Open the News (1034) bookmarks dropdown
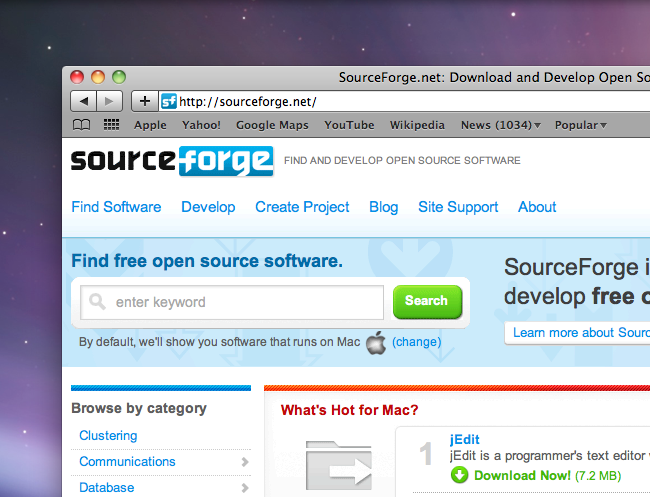 (x=501, y=125)
